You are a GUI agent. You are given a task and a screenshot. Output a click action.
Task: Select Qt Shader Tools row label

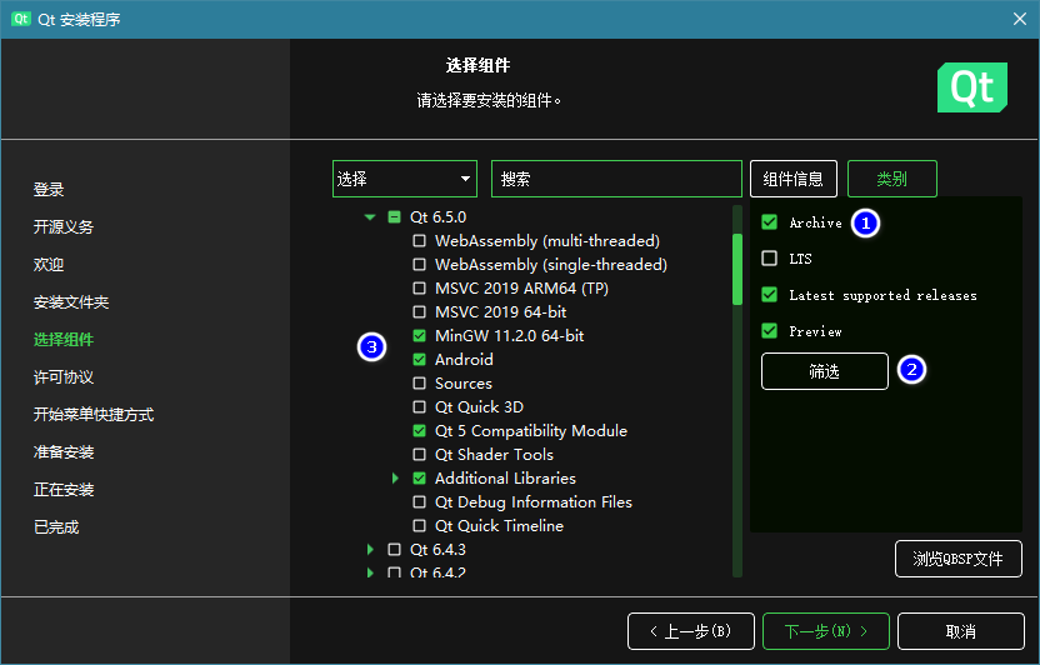493,454
